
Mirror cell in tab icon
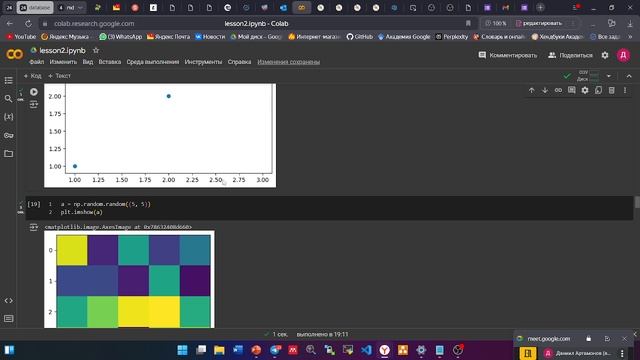tap(598, 90)
